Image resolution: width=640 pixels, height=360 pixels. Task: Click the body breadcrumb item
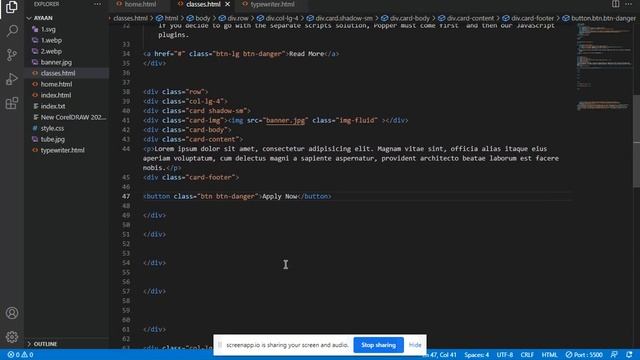(198, 18)
